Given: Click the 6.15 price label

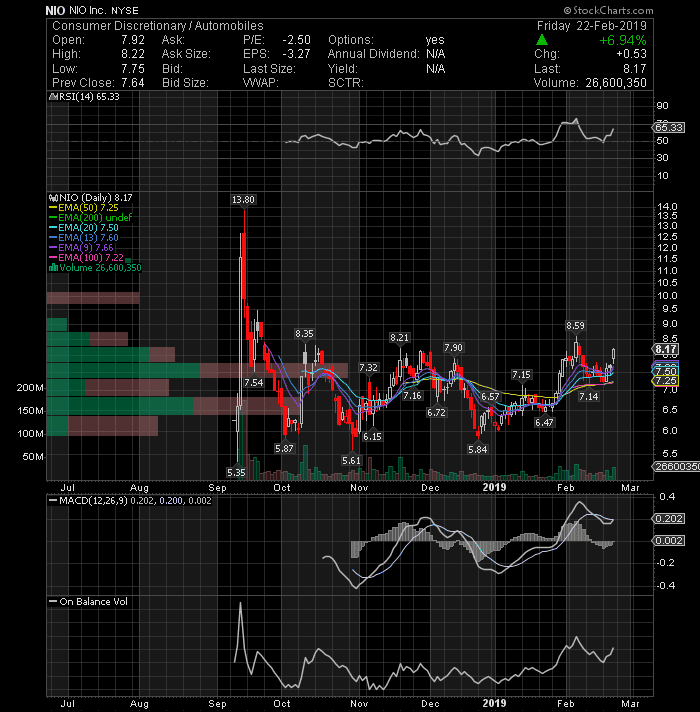Looking at the screenshot, I should tap(372, 437).
